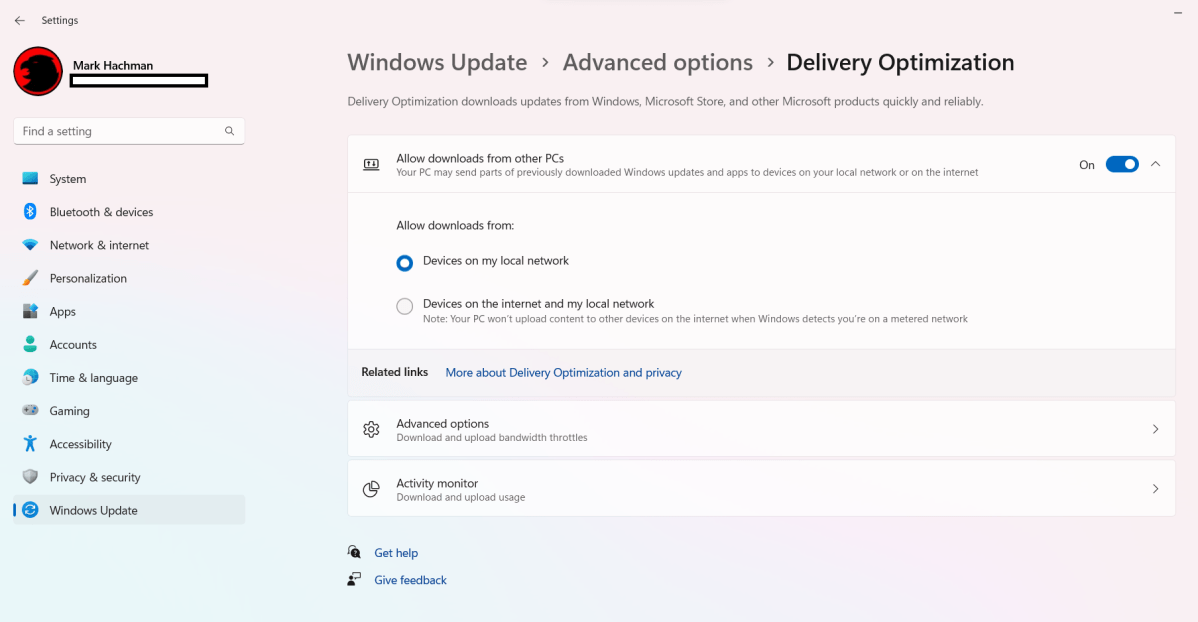Viewport: 1198px width, 622px height.
Task: Click the Related links label
Action: tap(394, 372)
